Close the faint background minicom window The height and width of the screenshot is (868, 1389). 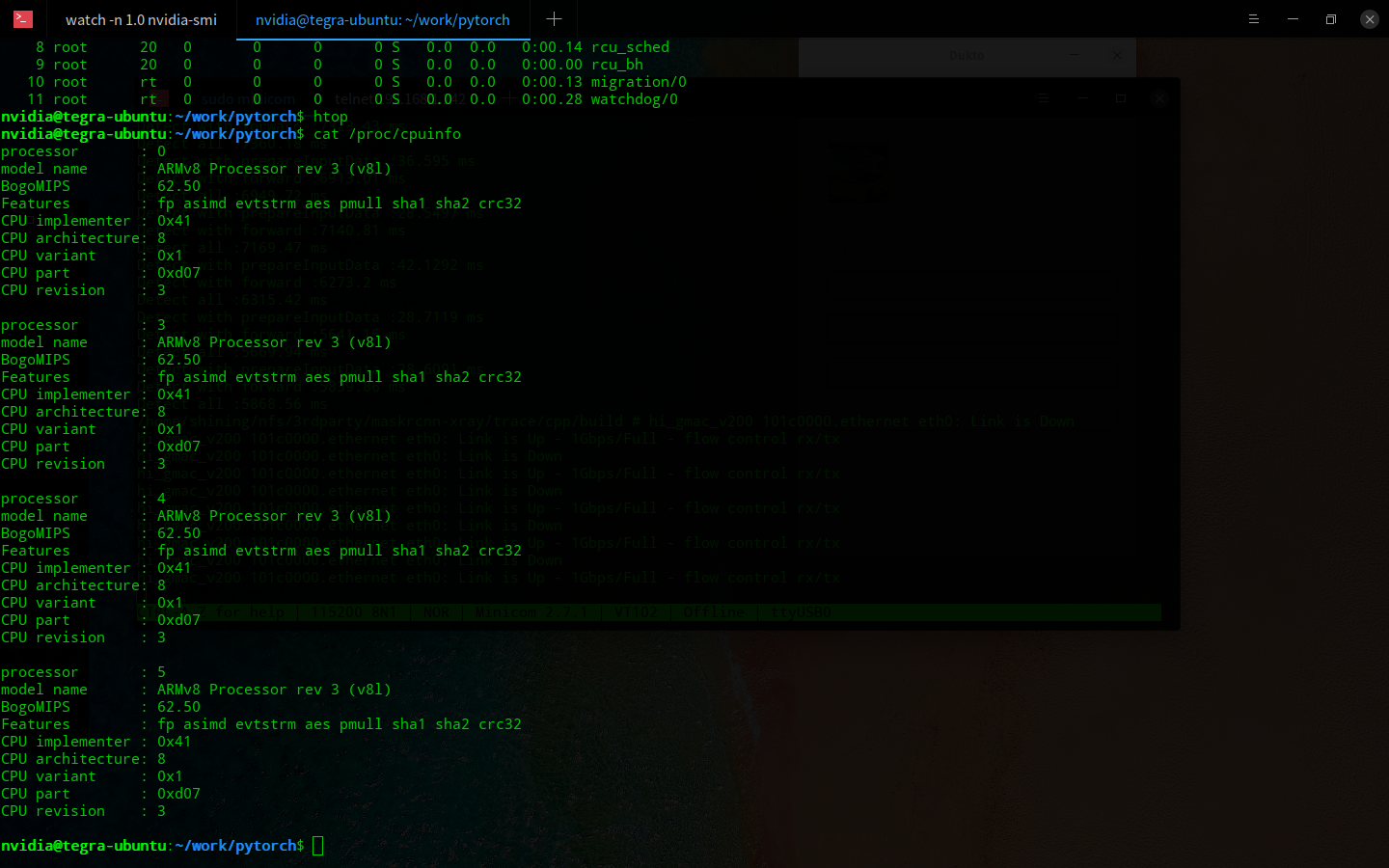click(1159, 98)
